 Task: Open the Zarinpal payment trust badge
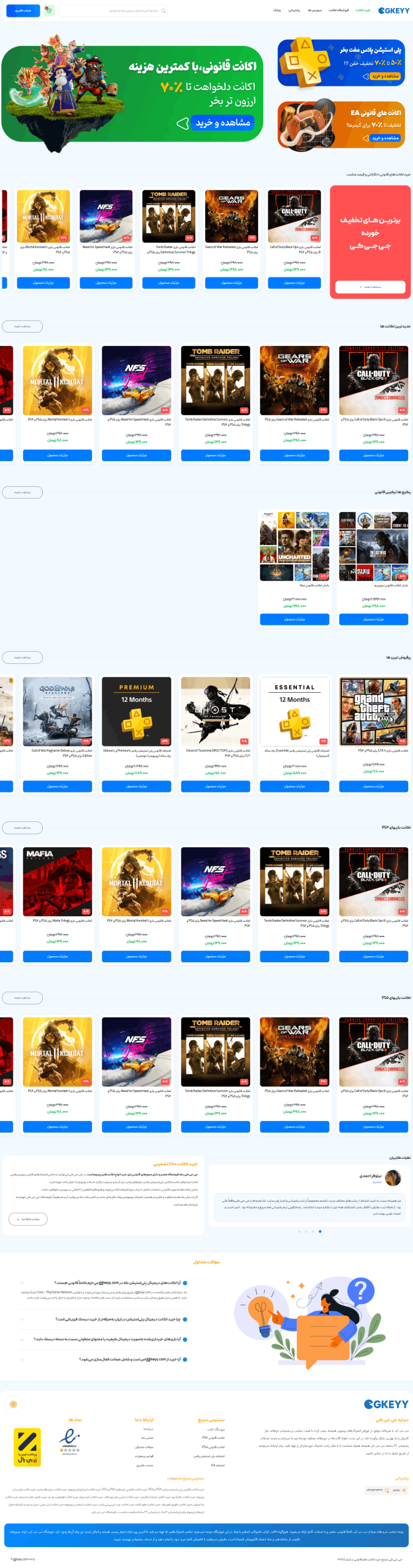click(x=27, y=1447)
